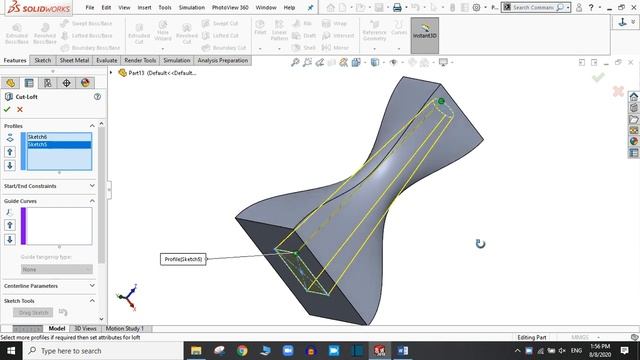Open the View Settings monitor icon
Screen dimensions: 640x360
point(443,62)
